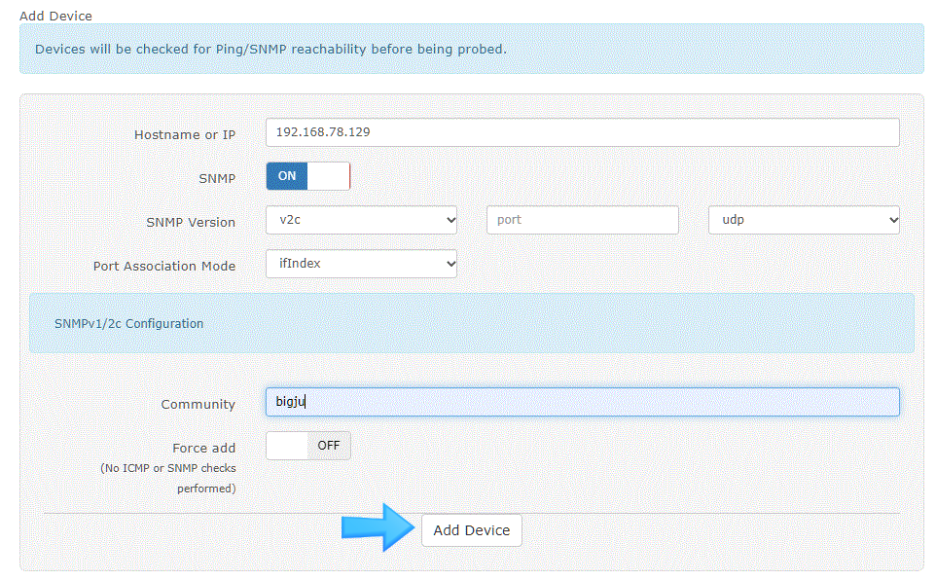This screenshot has width=936, height=580.
Task: Click the Port Association Mode label
Action: click(164, 266)
